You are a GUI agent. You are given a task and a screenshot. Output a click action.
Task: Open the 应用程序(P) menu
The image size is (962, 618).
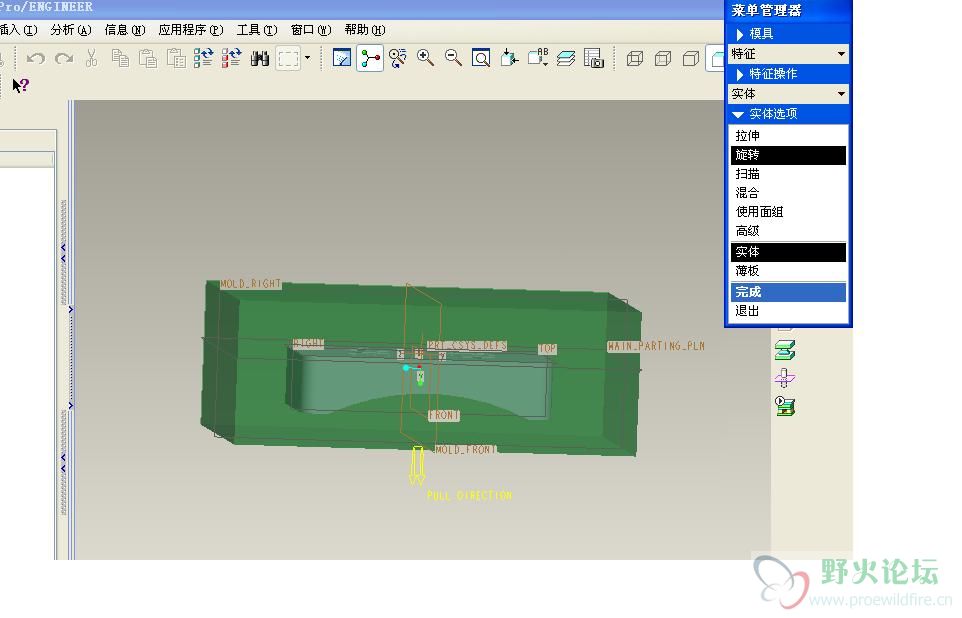[191, 29]
